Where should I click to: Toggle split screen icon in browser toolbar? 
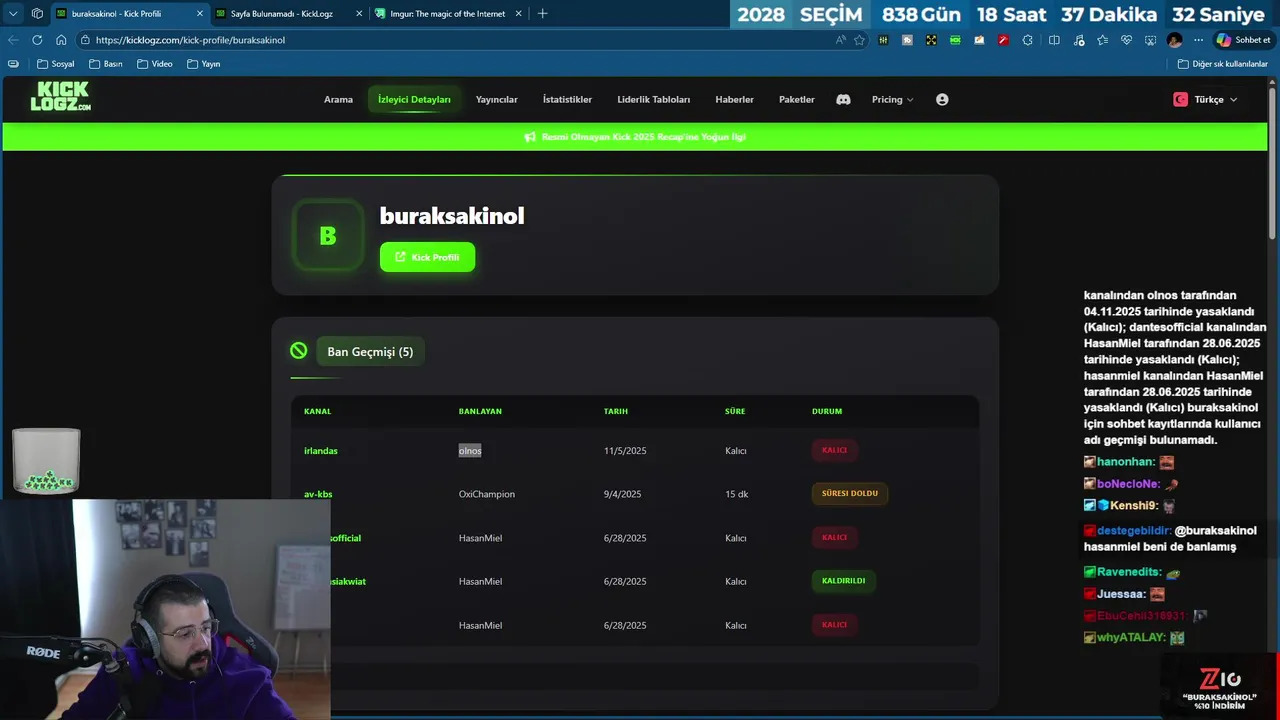(x=1054, y=40)
